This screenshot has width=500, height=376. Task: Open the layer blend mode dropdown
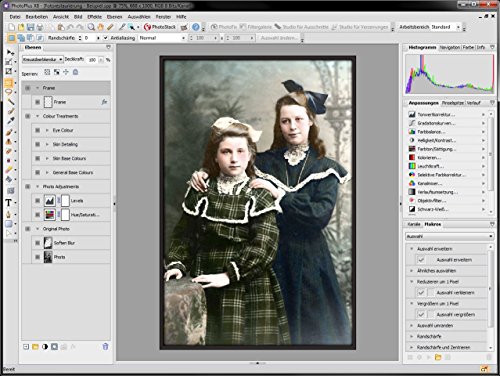click(x=43, y=59)
